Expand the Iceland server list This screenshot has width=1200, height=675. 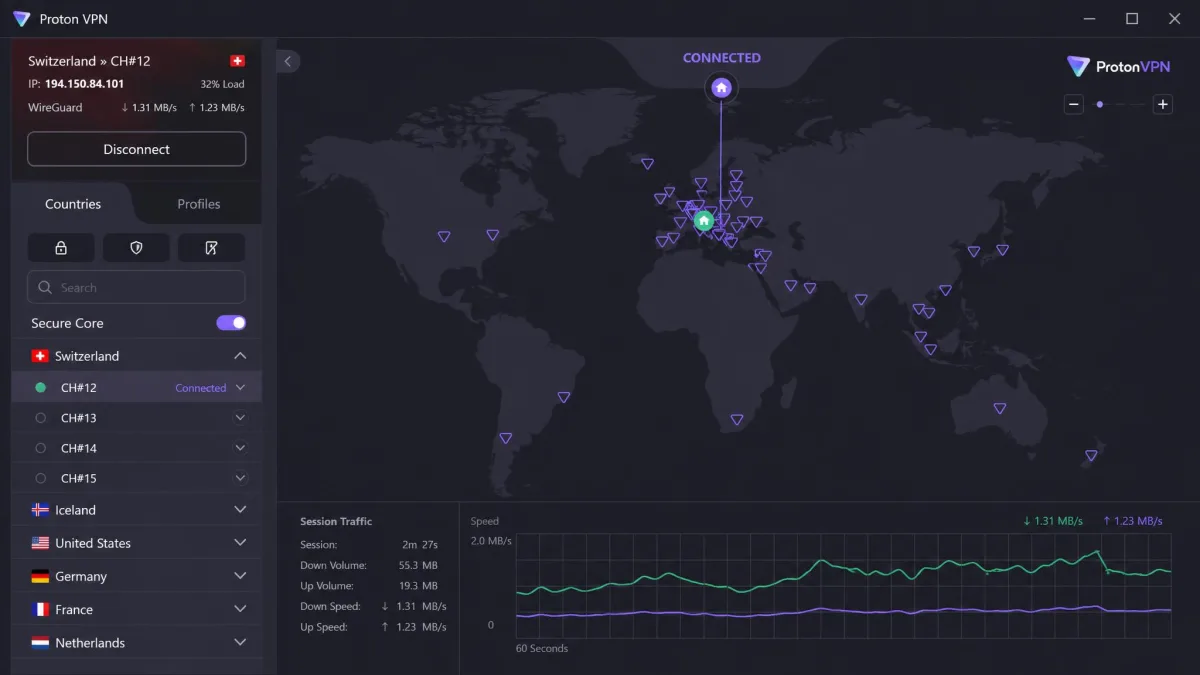240,510
